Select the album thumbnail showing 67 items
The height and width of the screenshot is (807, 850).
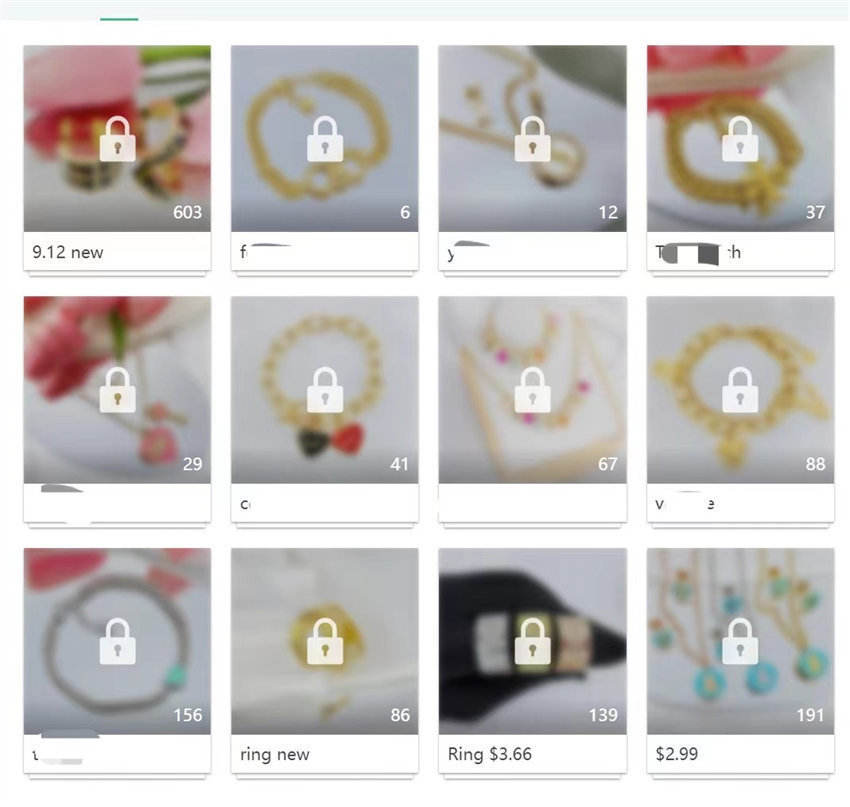[x=532, y=390]
